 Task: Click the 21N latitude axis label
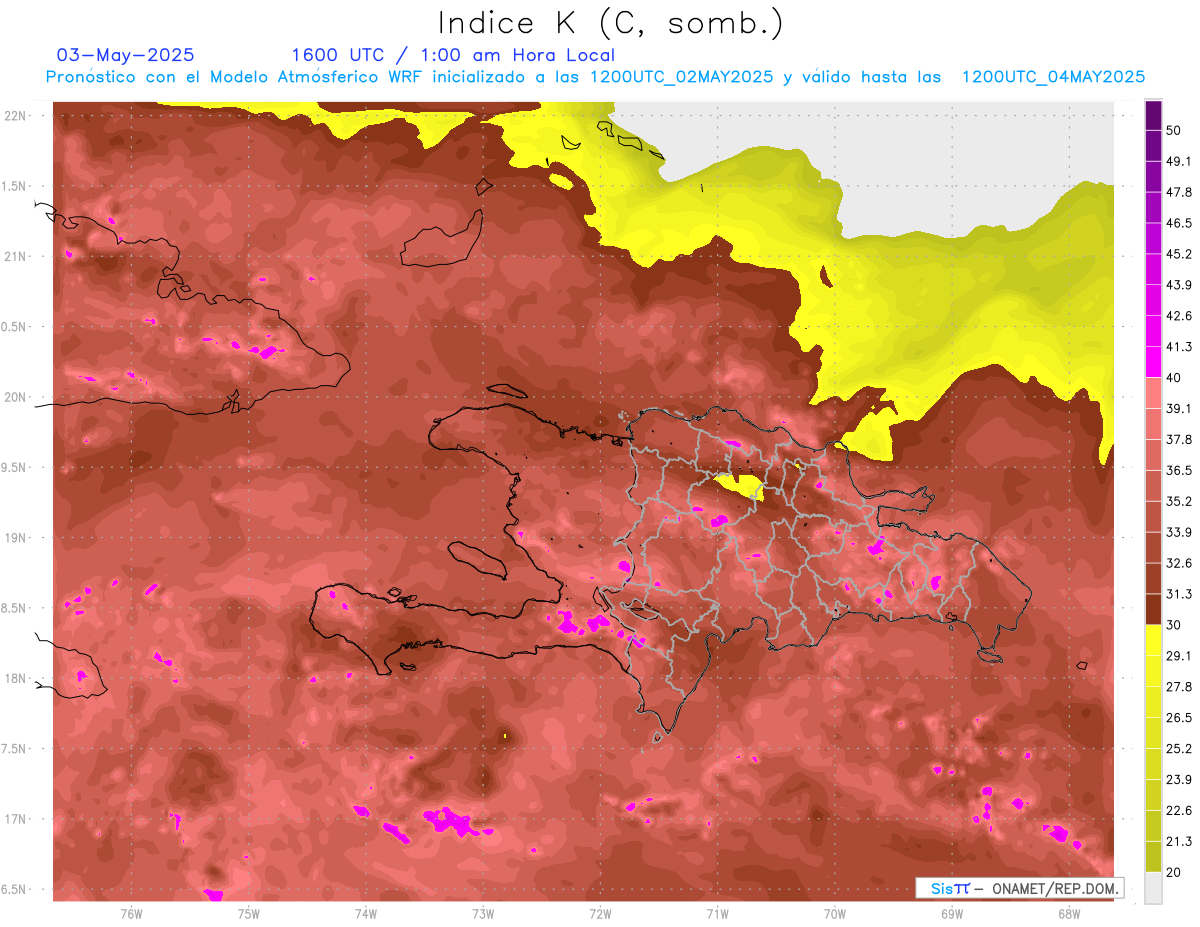[x=17, y=256]
